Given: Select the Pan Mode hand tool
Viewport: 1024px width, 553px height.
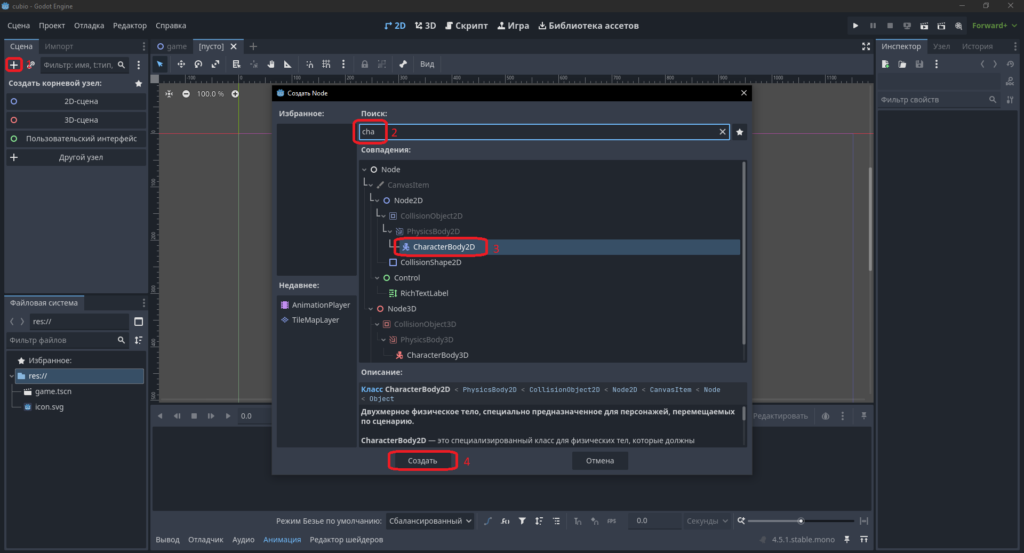Looking at the screenshot, I should (x=270, y=64).
